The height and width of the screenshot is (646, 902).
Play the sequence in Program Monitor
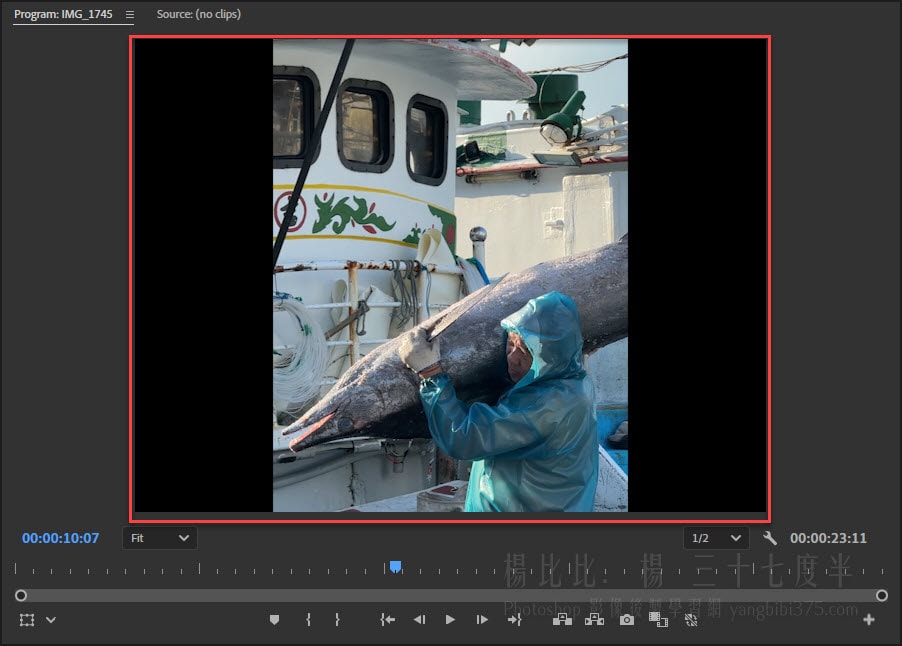click(450, 620)
